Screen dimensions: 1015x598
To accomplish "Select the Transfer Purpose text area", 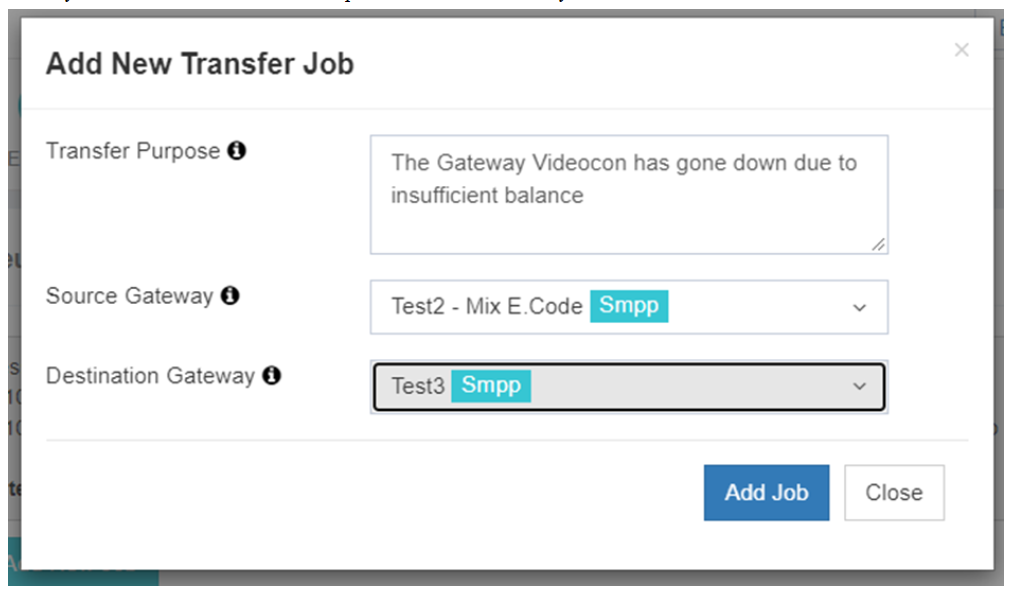I will click(628, 193).
